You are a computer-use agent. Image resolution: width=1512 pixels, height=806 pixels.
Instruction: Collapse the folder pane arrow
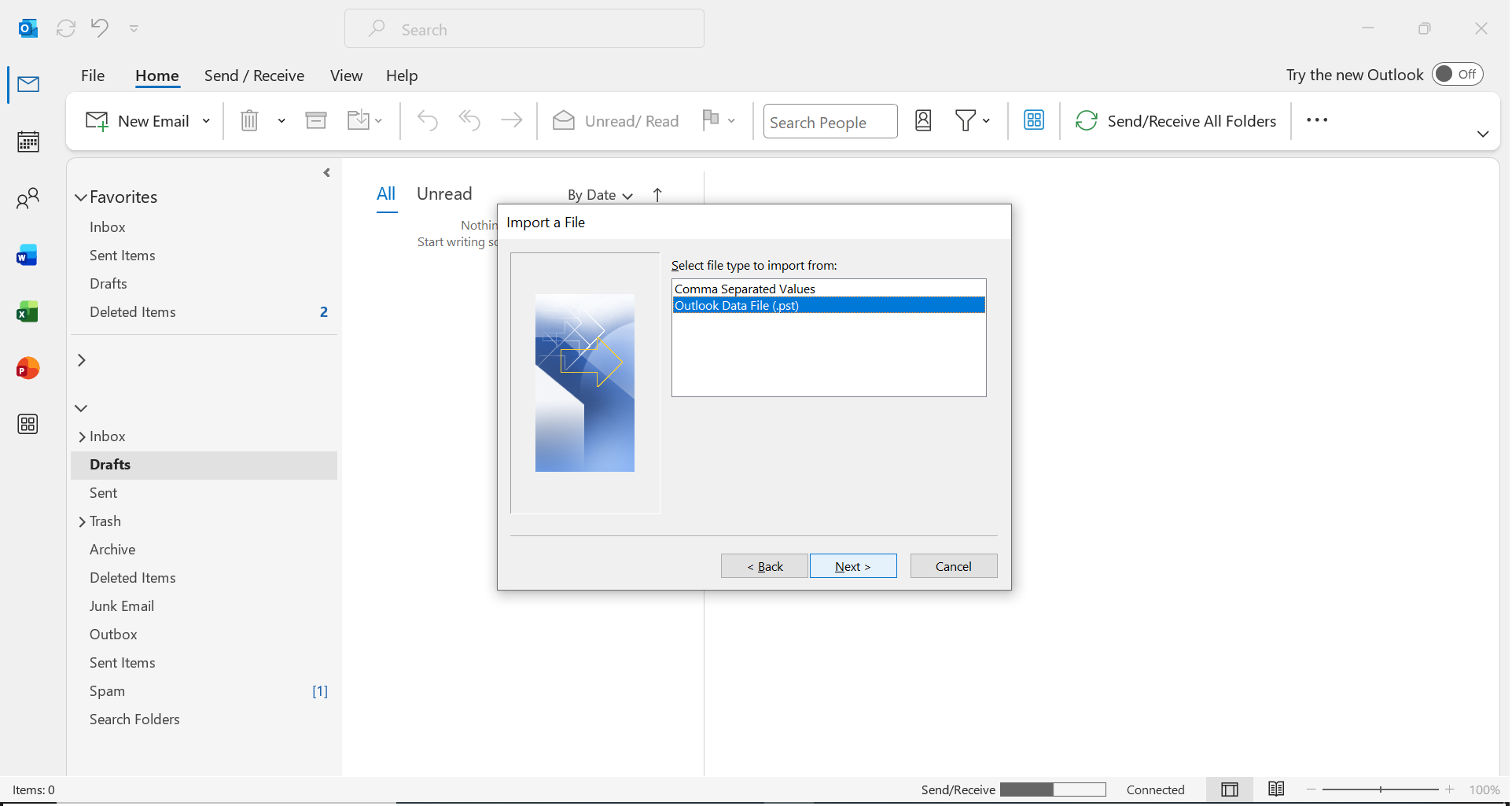(327, 173)
